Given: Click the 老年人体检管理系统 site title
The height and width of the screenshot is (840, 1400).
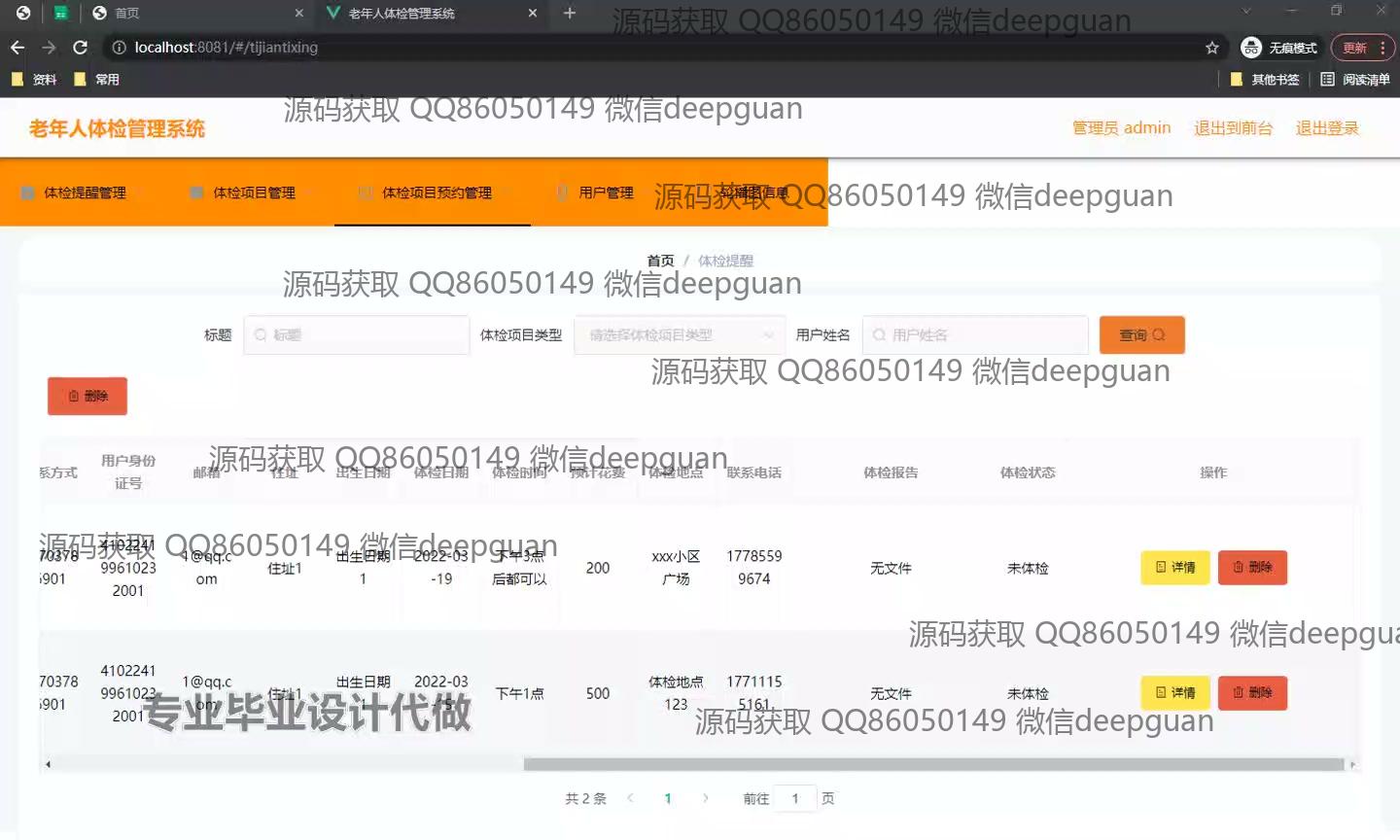Looking at the screenshot, I should 117,128.
